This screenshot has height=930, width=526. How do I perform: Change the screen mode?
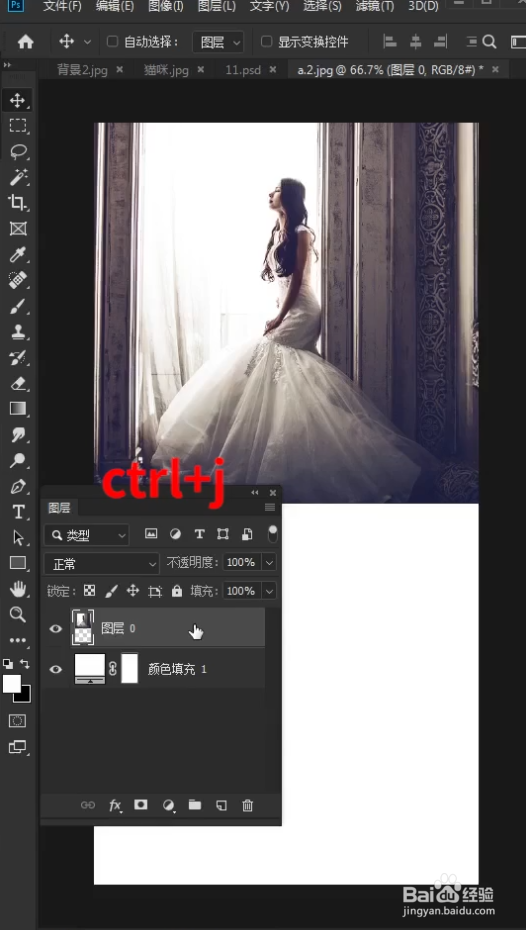(x=17, y=747)
